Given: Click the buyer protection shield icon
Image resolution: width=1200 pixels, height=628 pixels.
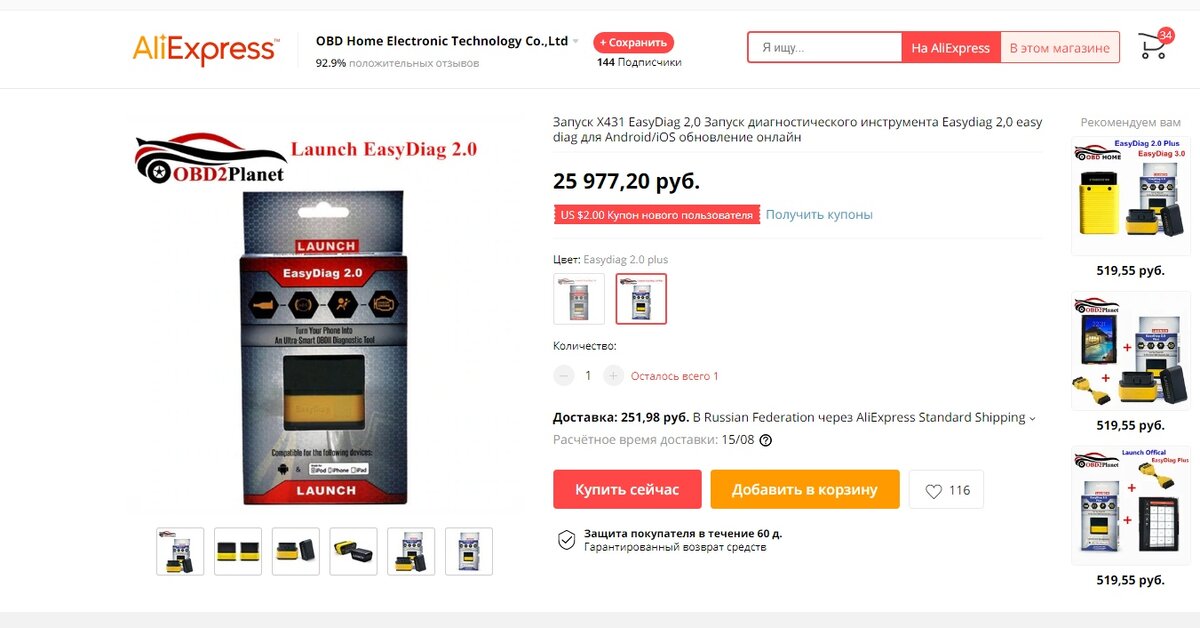Looking at the screenshot, I should coord(566,540).
